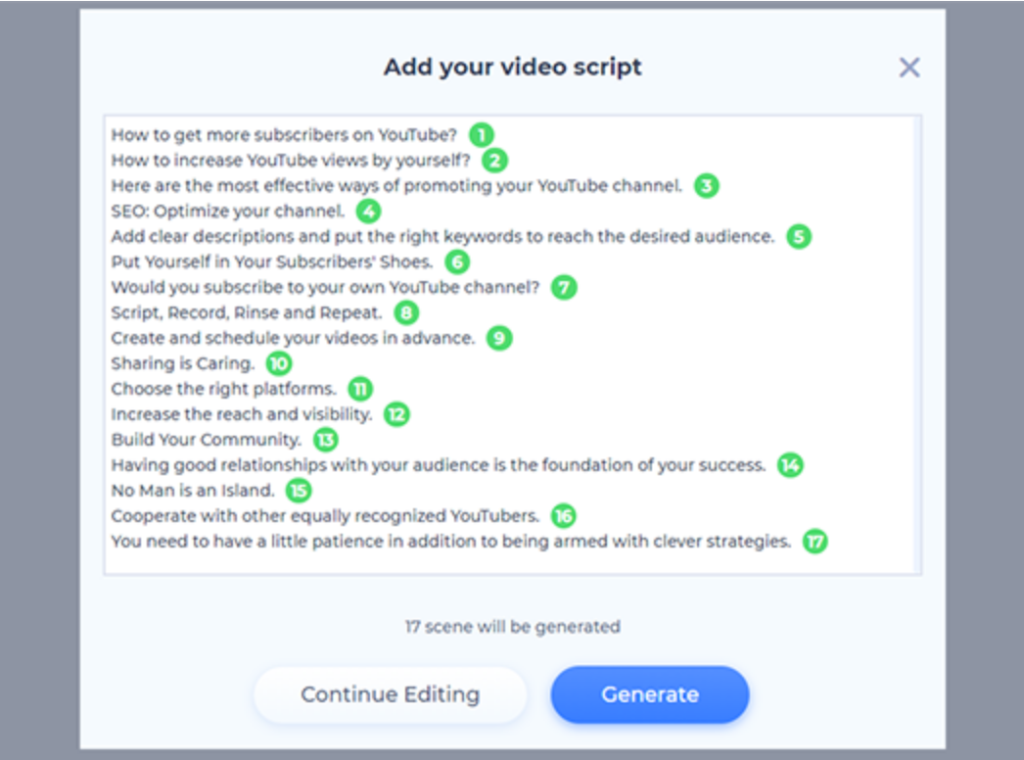Close the Add your video script dialog
Viewport: 1024px width, 760px height.
(909, 67)
